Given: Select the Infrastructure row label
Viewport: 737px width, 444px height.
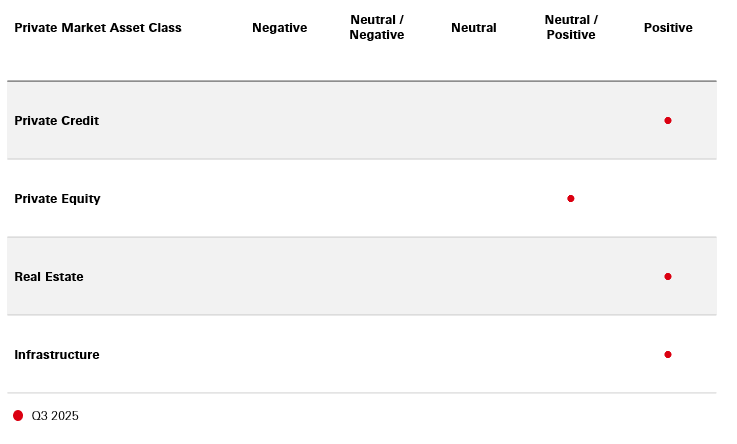Looking at the screenshot, I should pyautogui.click(x=57, y=355).
